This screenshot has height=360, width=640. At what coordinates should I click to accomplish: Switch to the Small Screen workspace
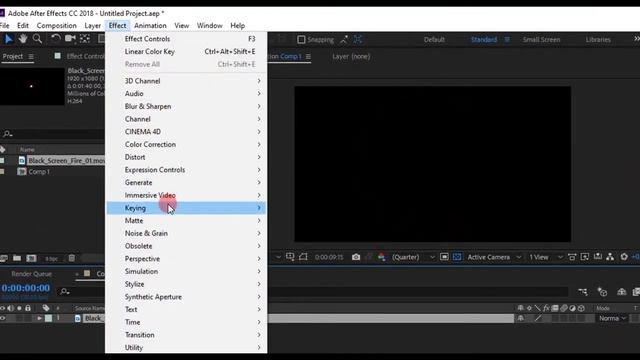541,40
